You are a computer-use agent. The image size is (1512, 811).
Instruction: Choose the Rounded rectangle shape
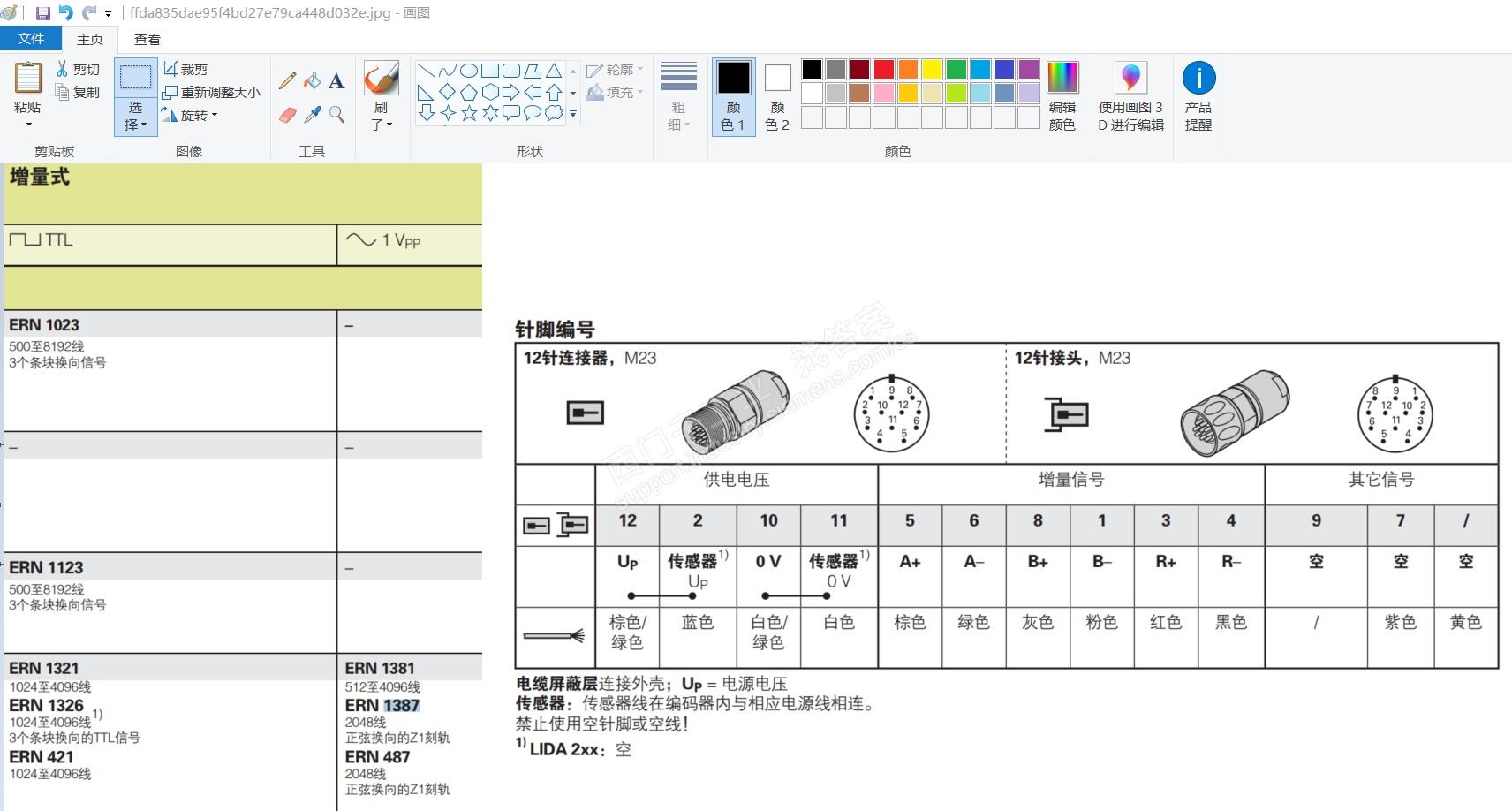(x=511, y=72)
